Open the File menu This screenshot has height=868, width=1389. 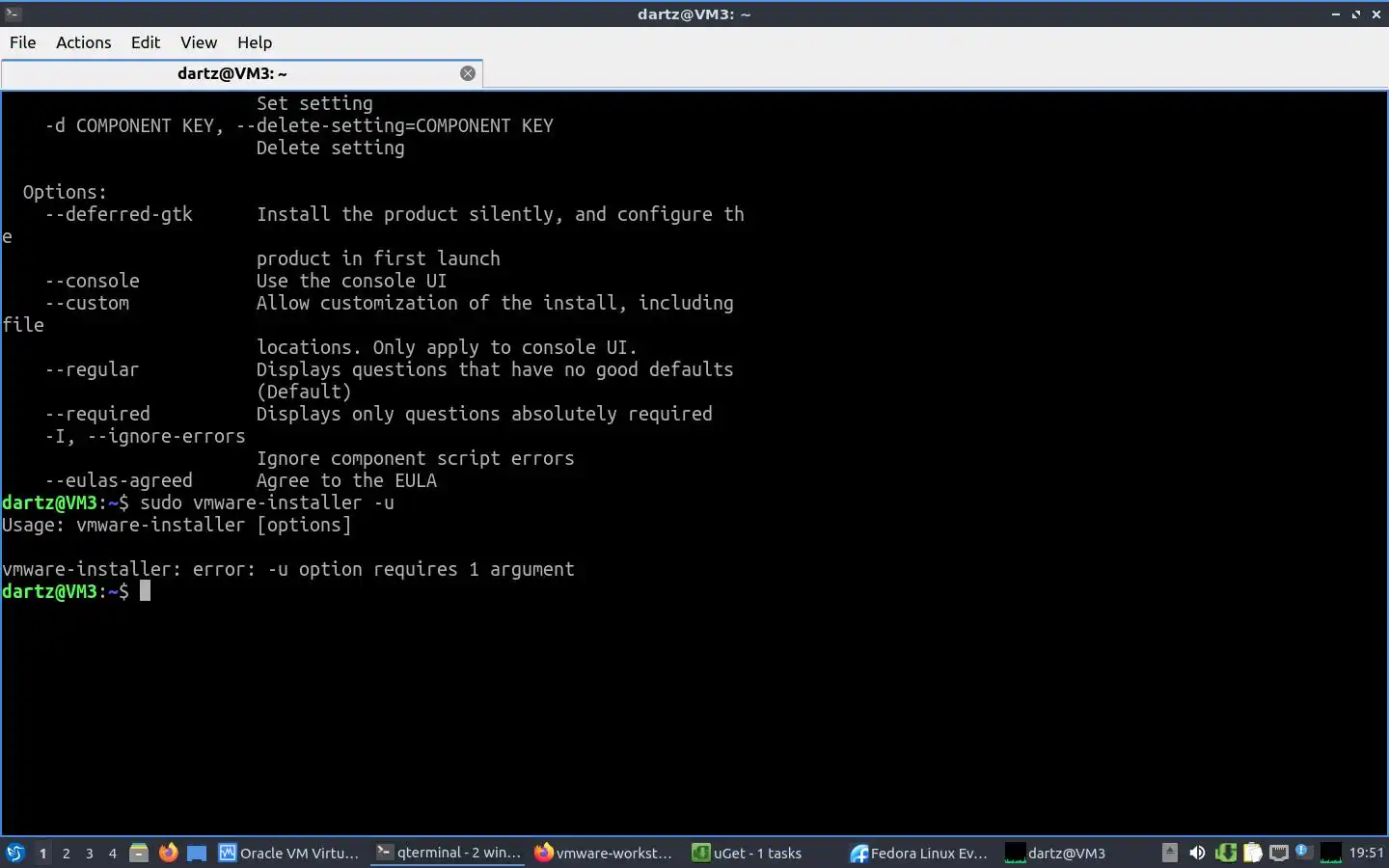click(x=22, y=42)
